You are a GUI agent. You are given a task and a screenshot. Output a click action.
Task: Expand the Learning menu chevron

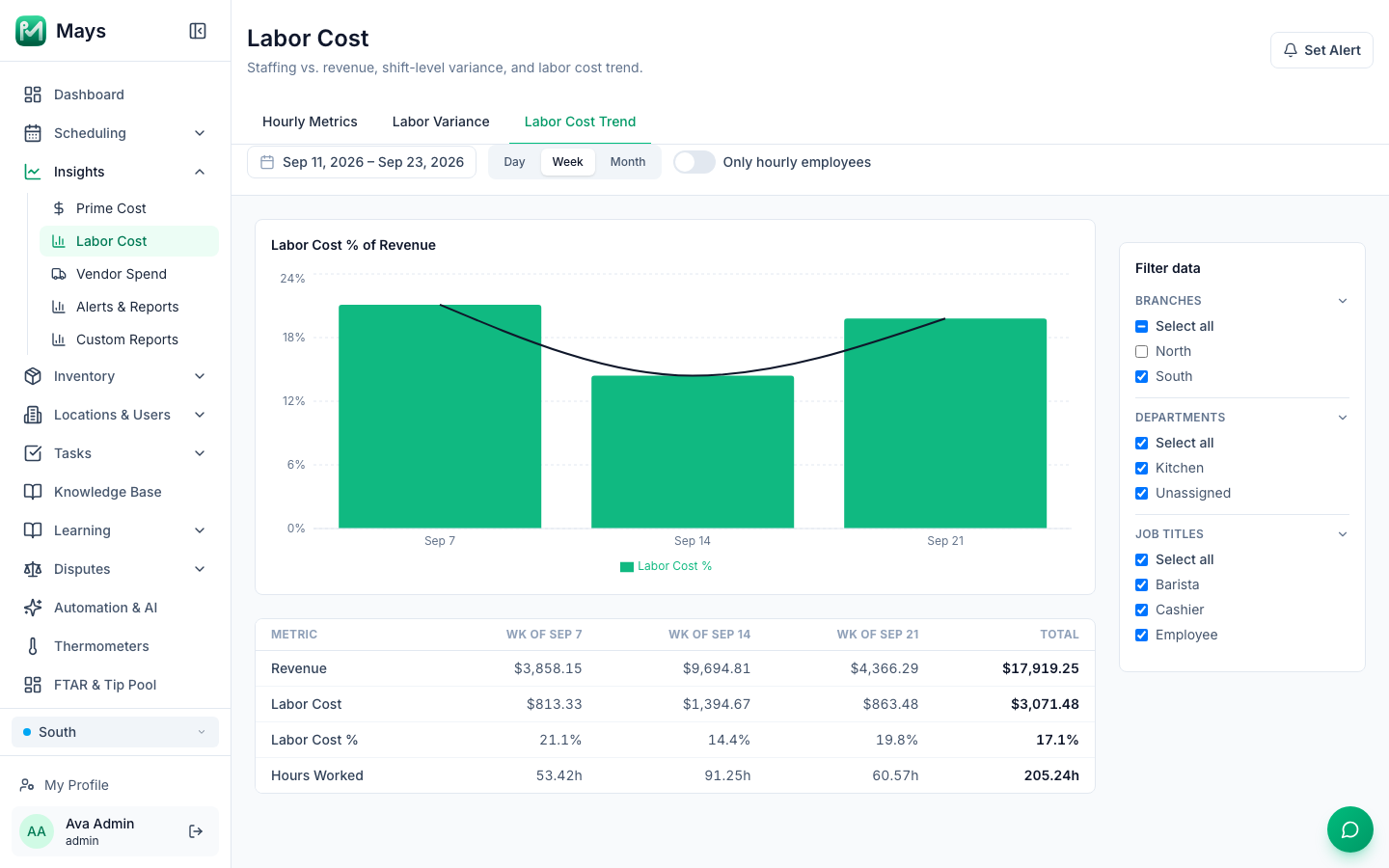coord(200,530)
